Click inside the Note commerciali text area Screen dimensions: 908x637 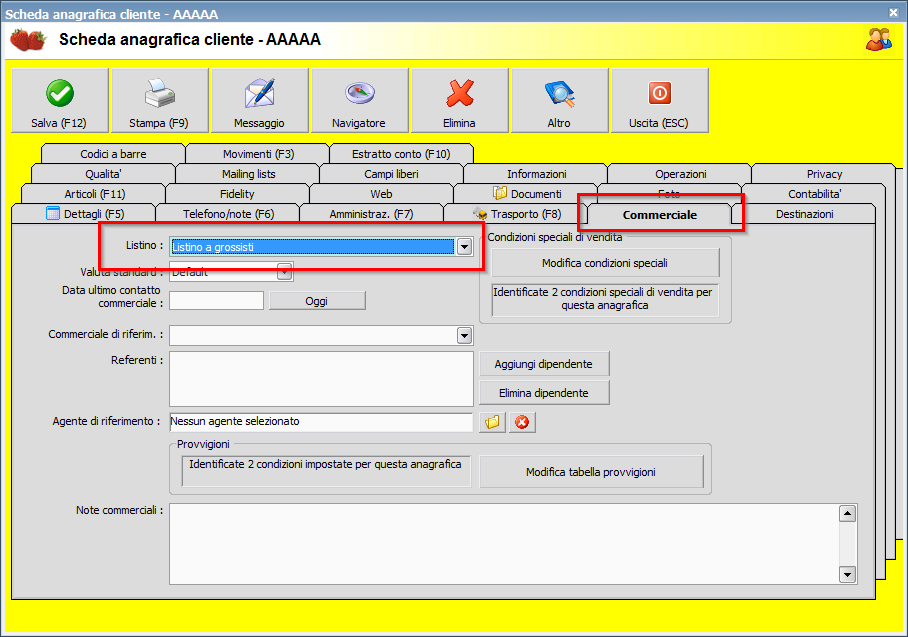[x=504, y=544]
